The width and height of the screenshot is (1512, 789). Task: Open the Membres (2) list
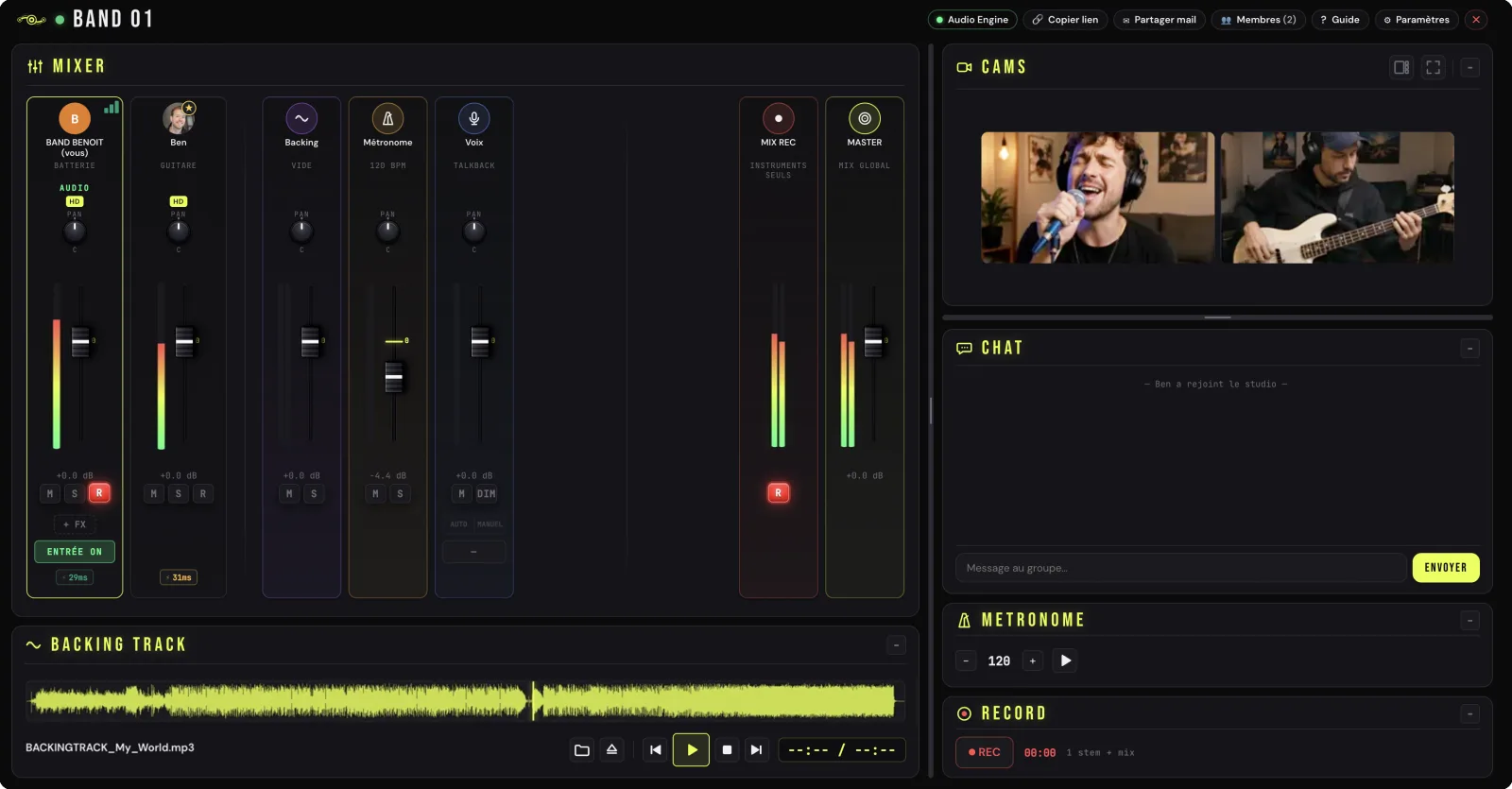click(x=1259, y=19)
